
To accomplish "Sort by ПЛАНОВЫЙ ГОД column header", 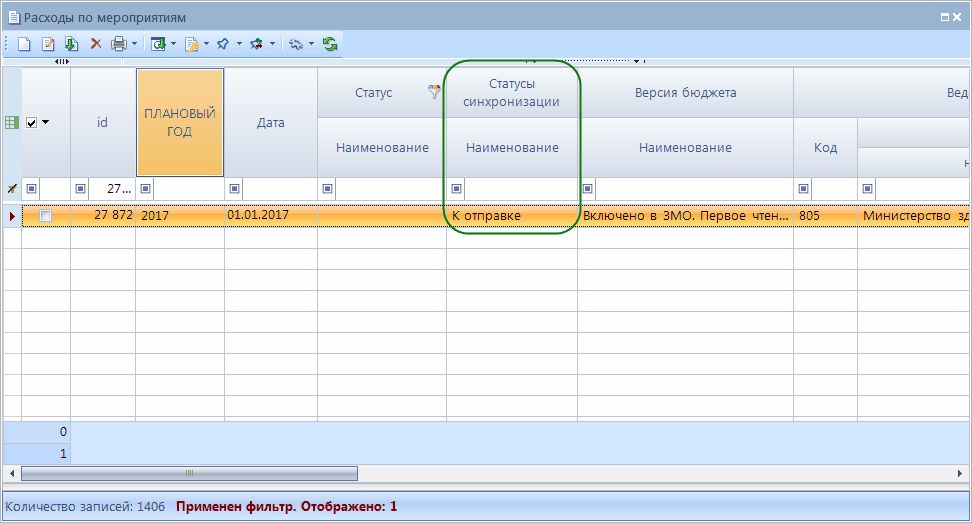I will 180,122.
